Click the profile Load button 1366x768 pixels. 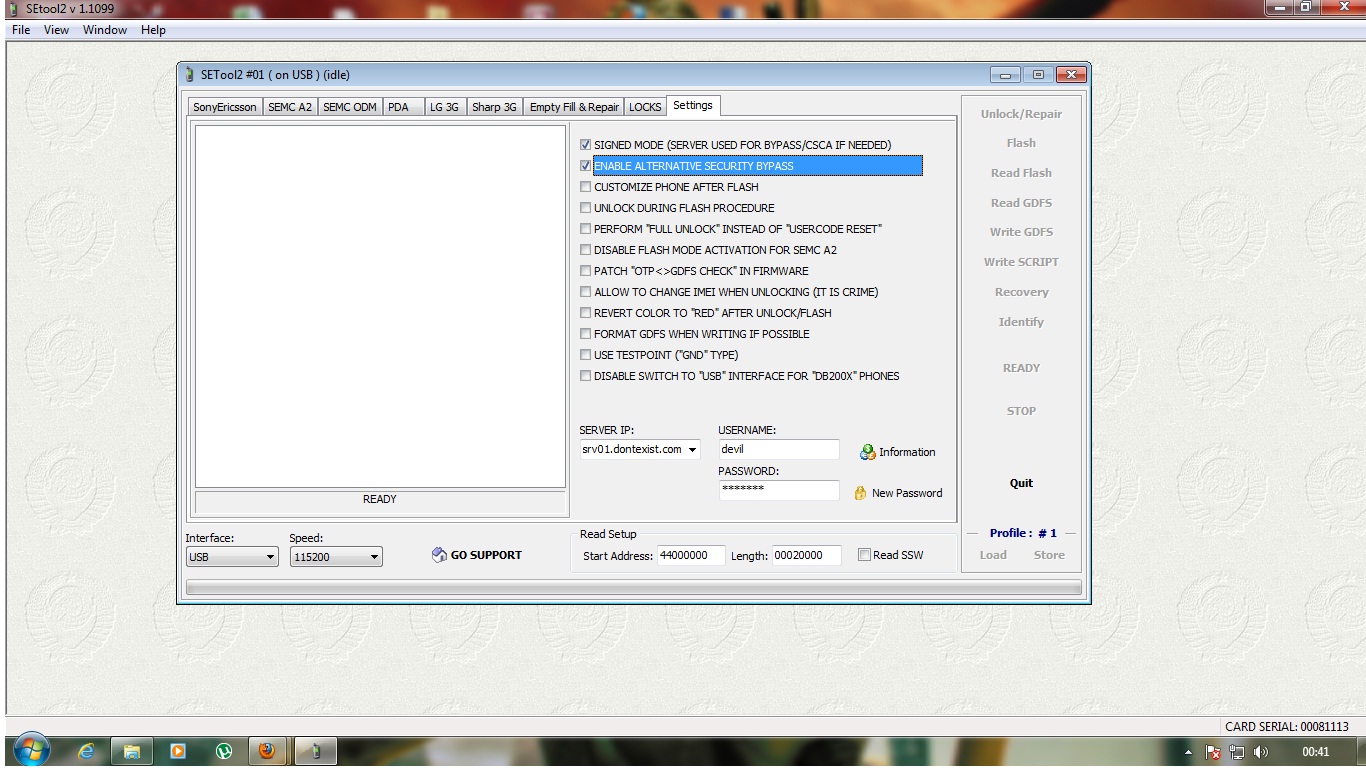coord(993,555)
